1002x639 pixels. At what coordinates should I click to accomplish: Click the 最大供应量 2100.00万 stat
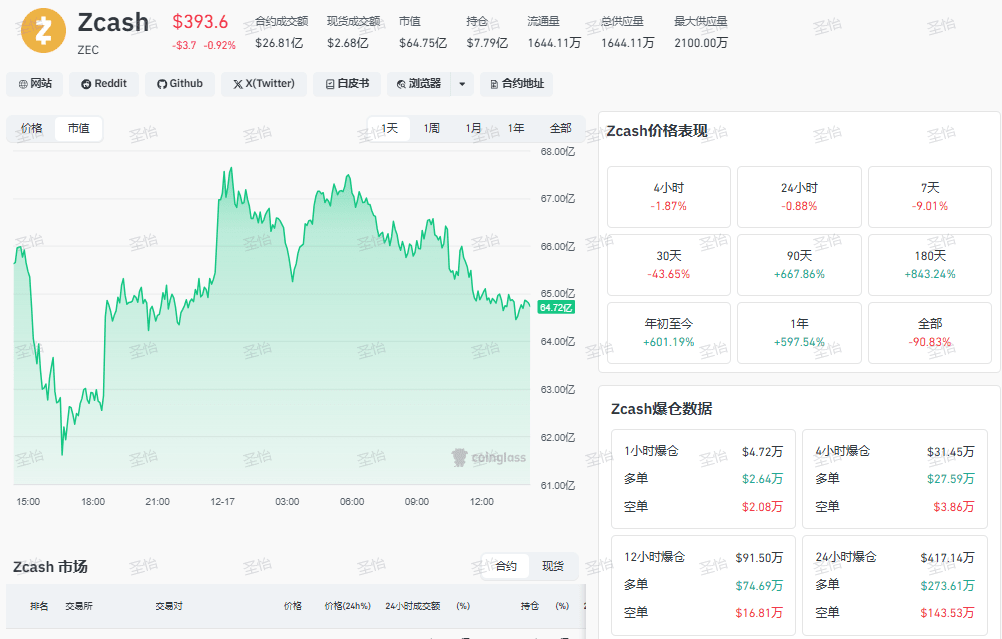point(701,32)
